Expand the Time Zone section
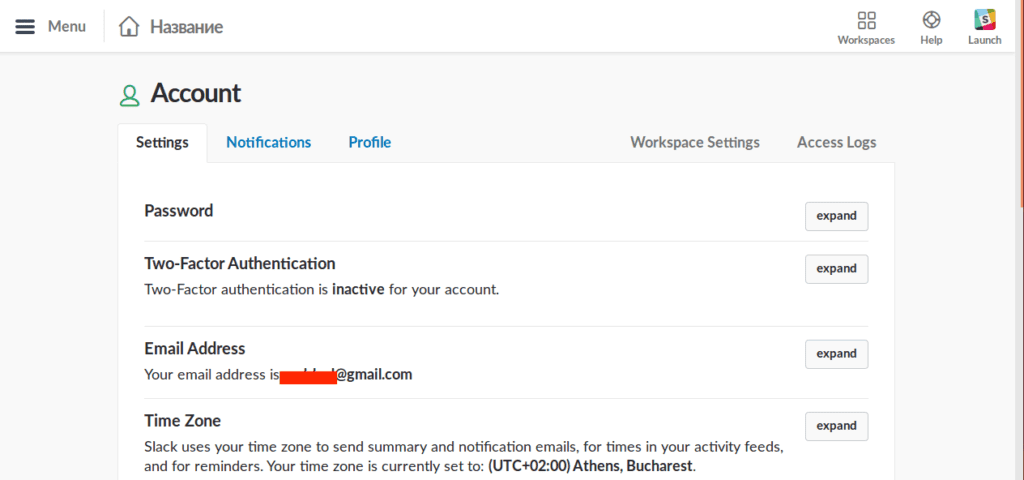 [x=836, y=426]
